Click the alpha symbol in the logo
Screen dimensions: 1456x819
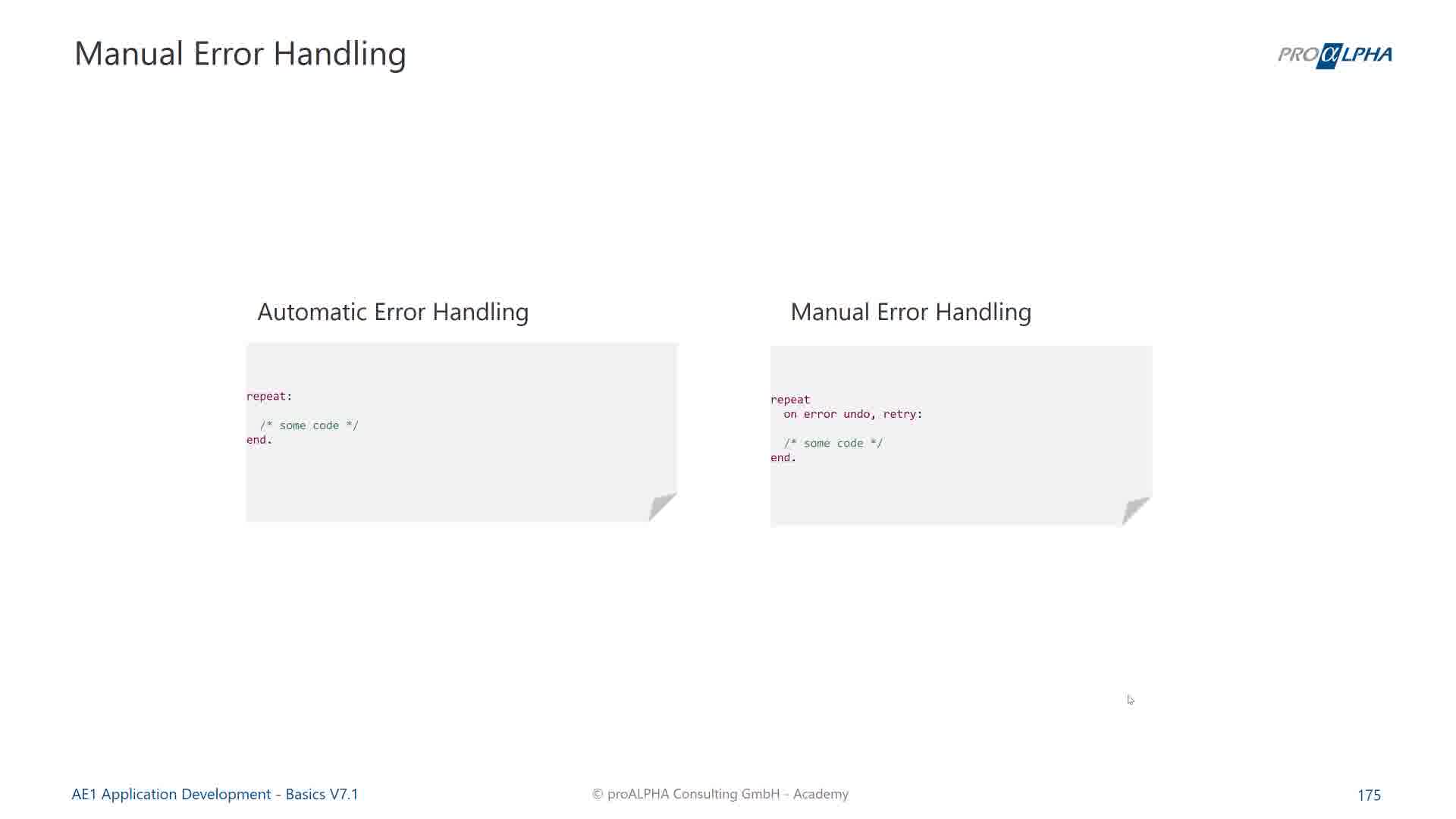(1330, 55)
